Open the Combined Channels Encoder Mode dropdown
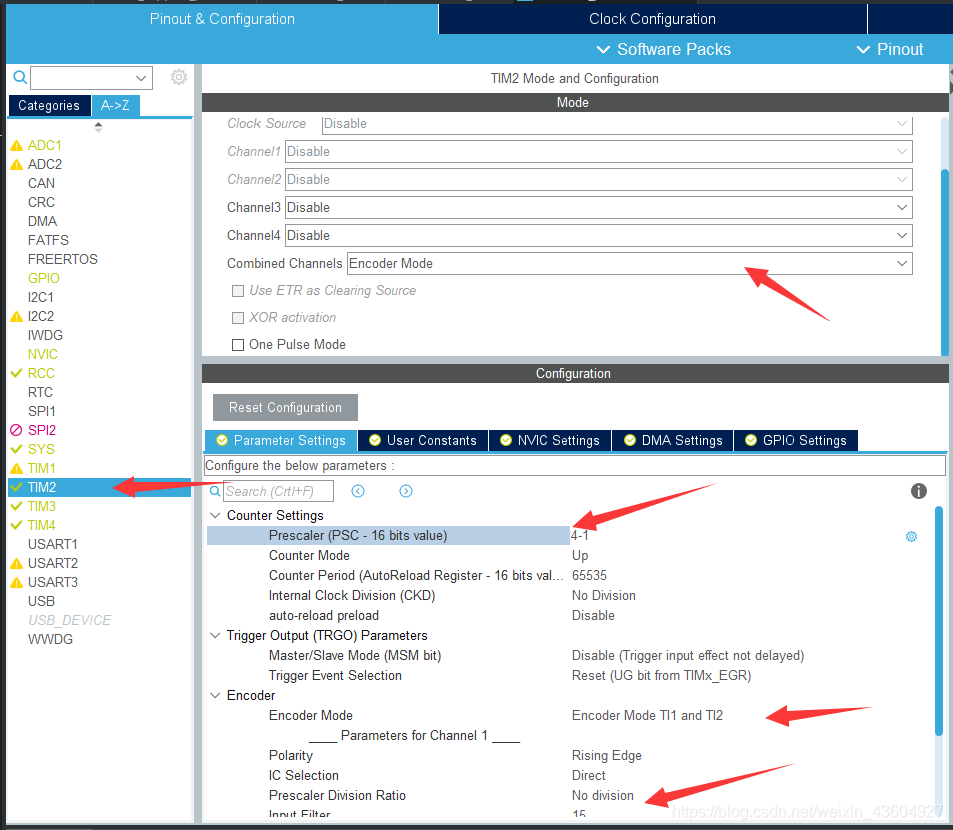Screen dimensions: 953x830 [x=630, y=264]
